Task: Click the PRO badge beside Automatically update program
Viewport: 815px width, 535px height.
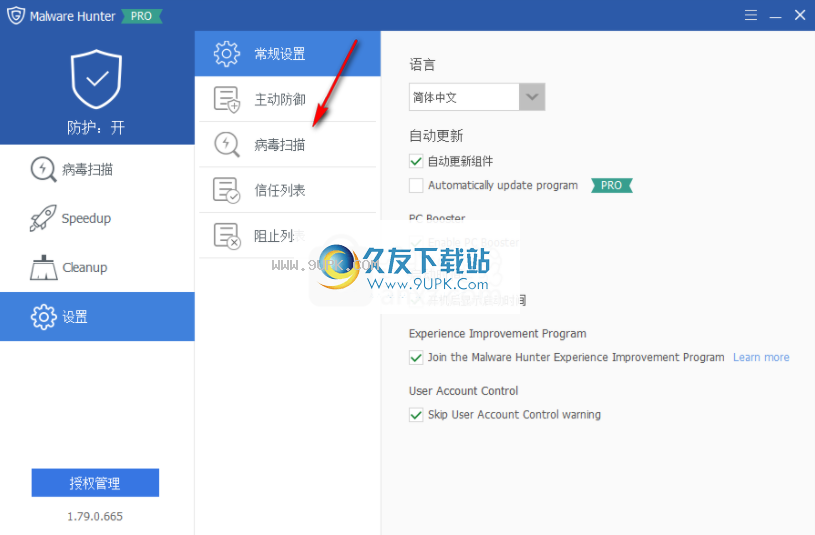Action: click(612, 186)
